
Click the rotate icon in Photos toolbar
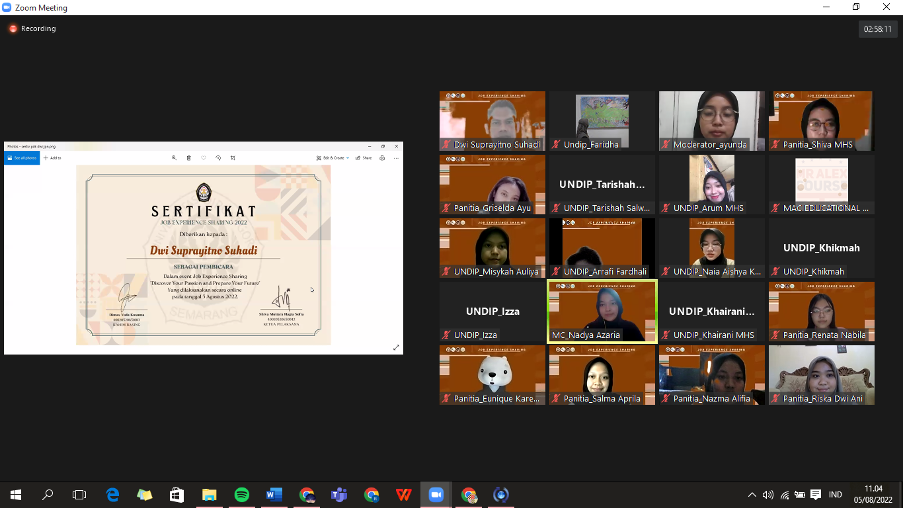coord(218,158)
